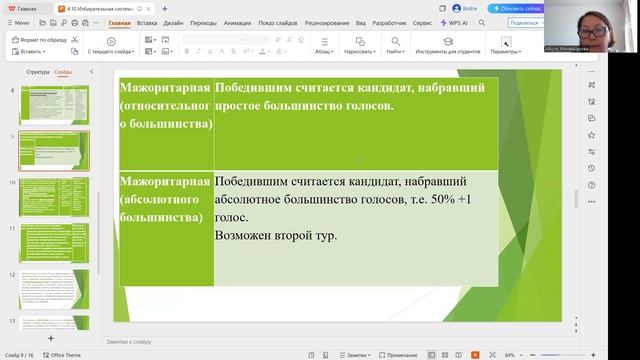Image resolution: width=640 pixels, height=360 pixels.
Task: Switch to the Главная WPS home tab
Action: click(27, 9)
